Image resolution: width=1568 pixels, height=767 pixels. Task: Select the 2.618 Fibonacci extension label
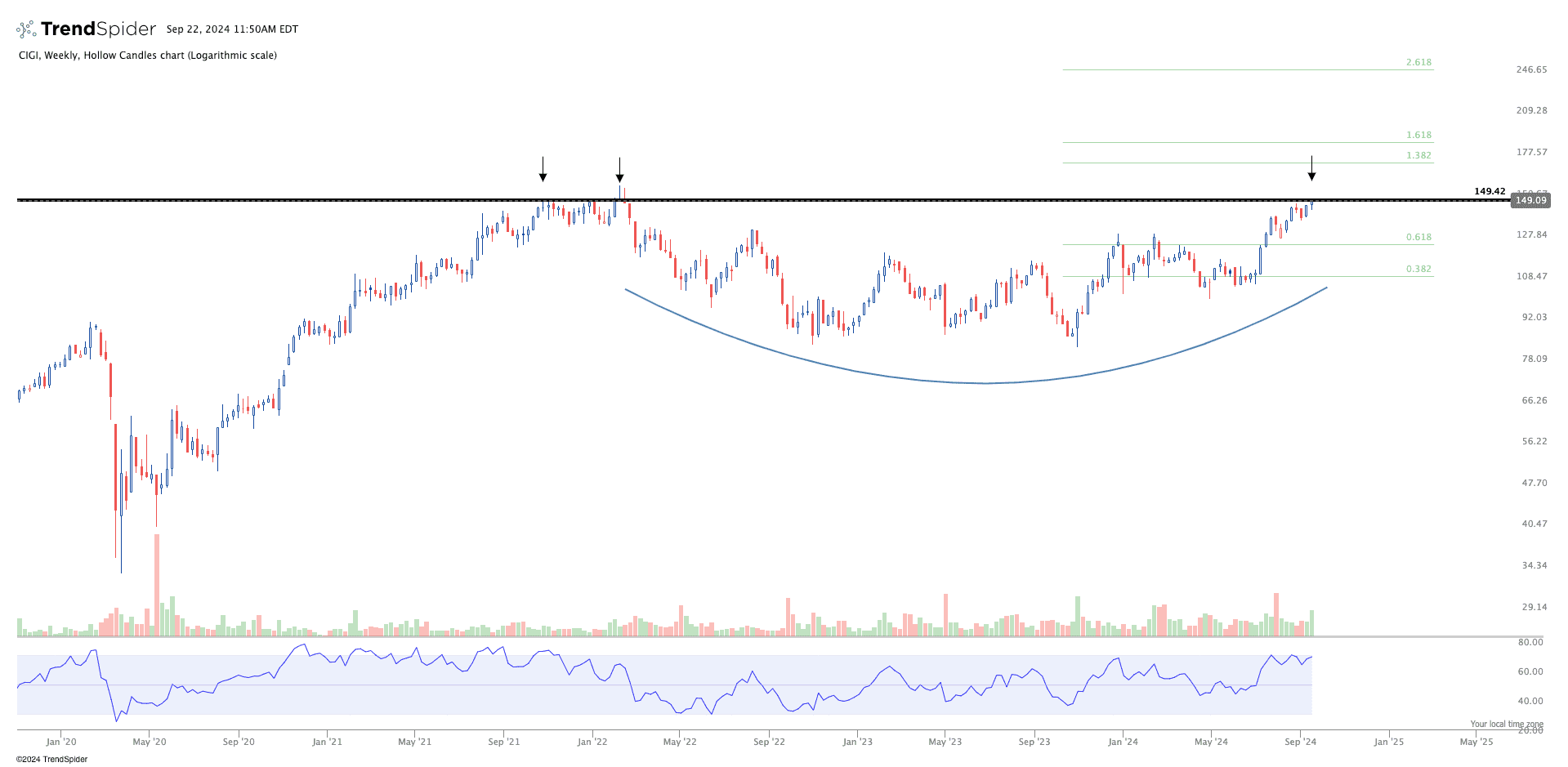tap(1418, 62)
